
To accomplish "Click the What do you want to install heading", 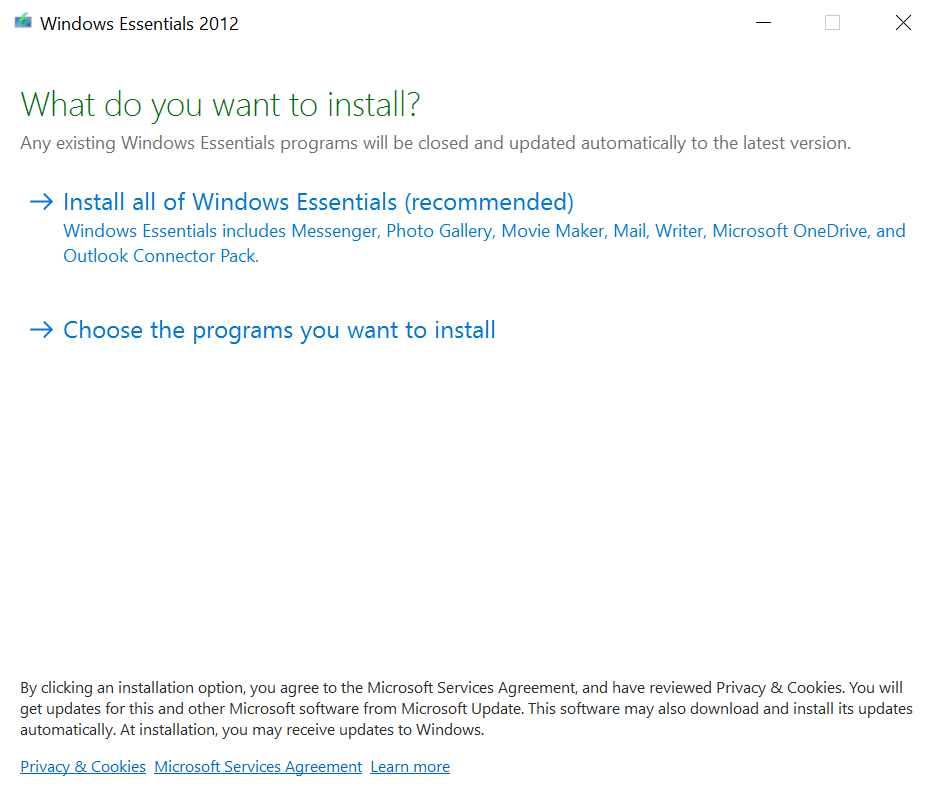I will point(220,105).
